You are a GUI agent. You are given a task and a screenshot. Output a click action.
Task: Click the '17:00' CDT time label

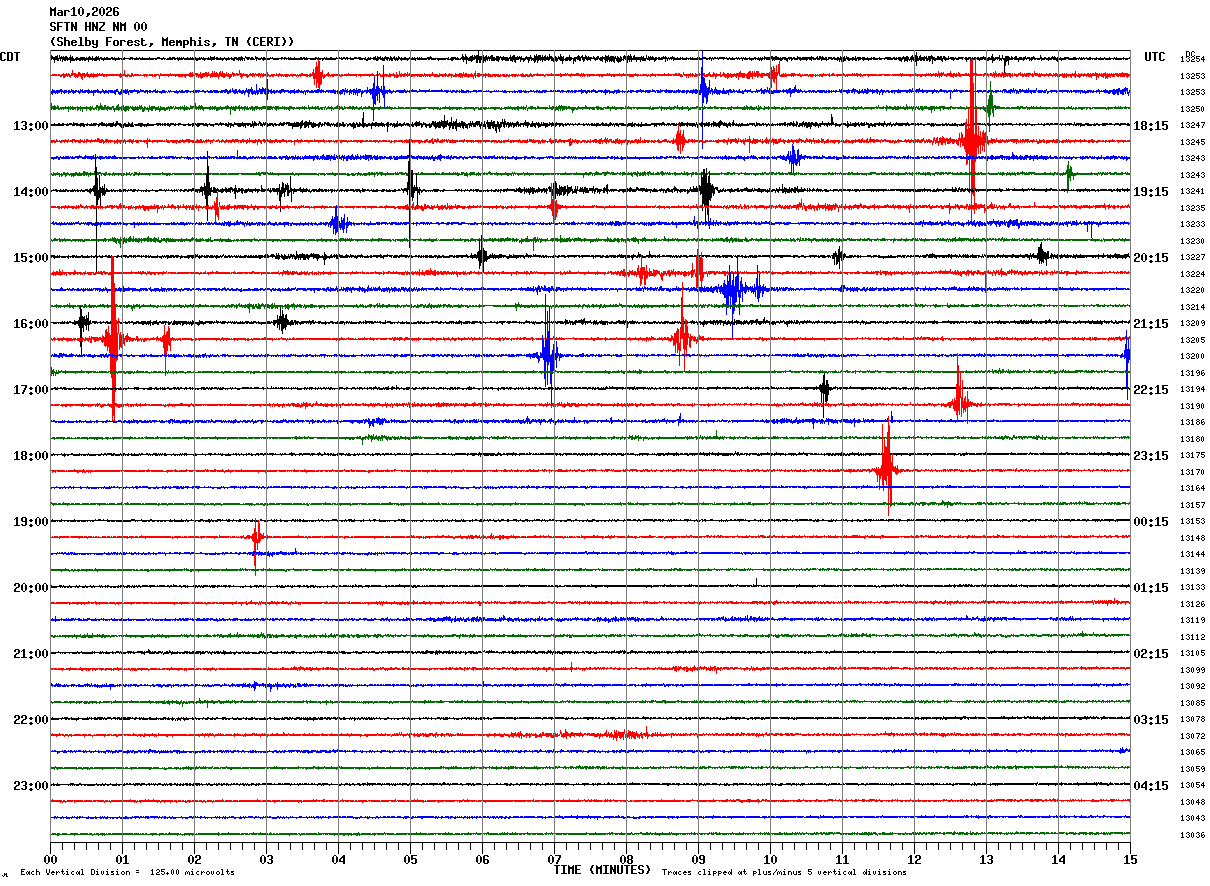tap(30, 390)
